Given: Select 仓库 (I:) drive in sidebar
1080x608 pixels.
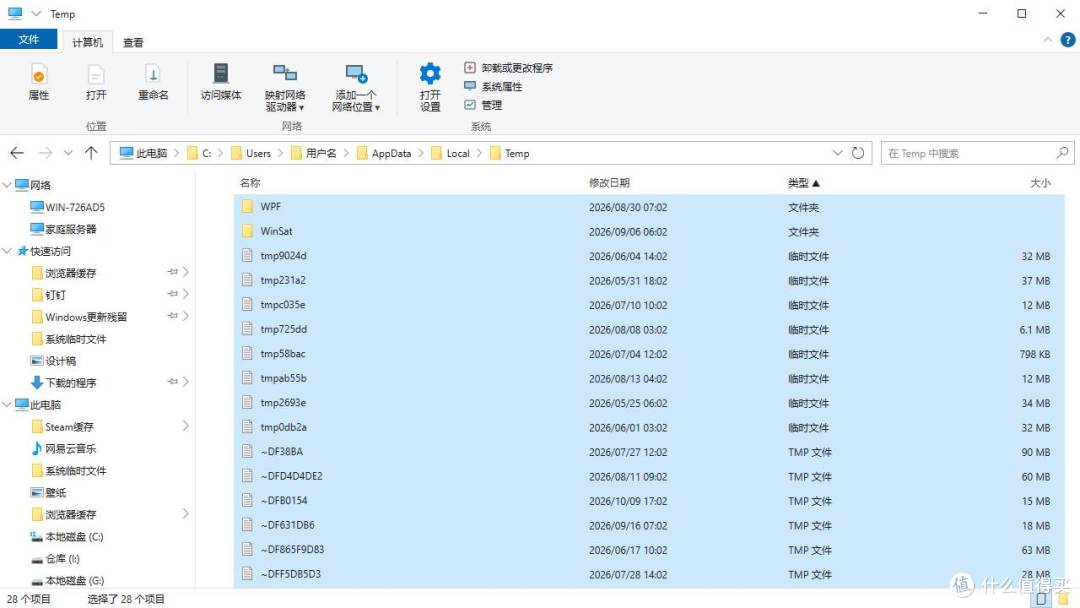Looking at the screenshot, I should [x=55, y=558].
